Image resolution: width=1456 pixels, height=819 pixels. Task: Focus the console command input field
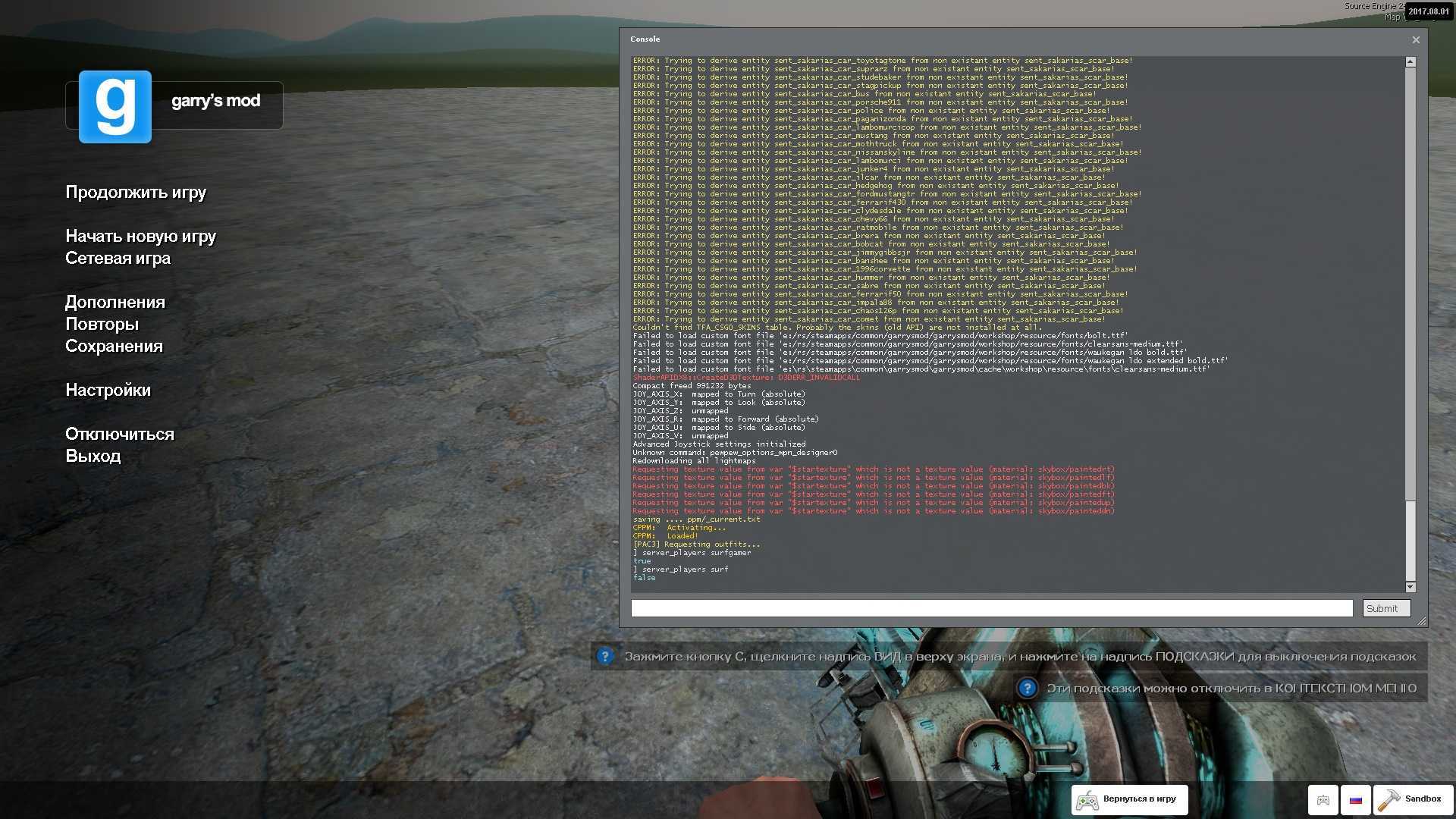pyautogui.click(x=992, y=608)
